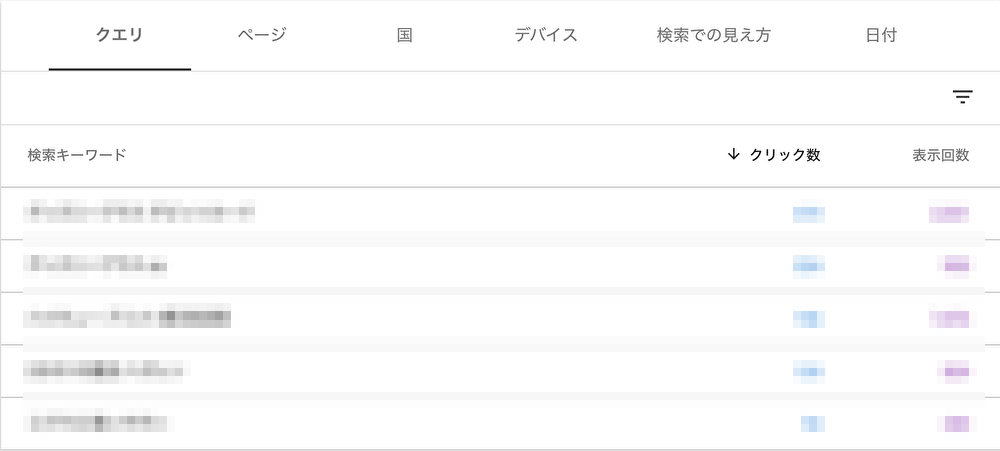1000x451 pixels.
Task: Switch to the ページ tab
Action: pyautogui.click(x=262, y=35)
